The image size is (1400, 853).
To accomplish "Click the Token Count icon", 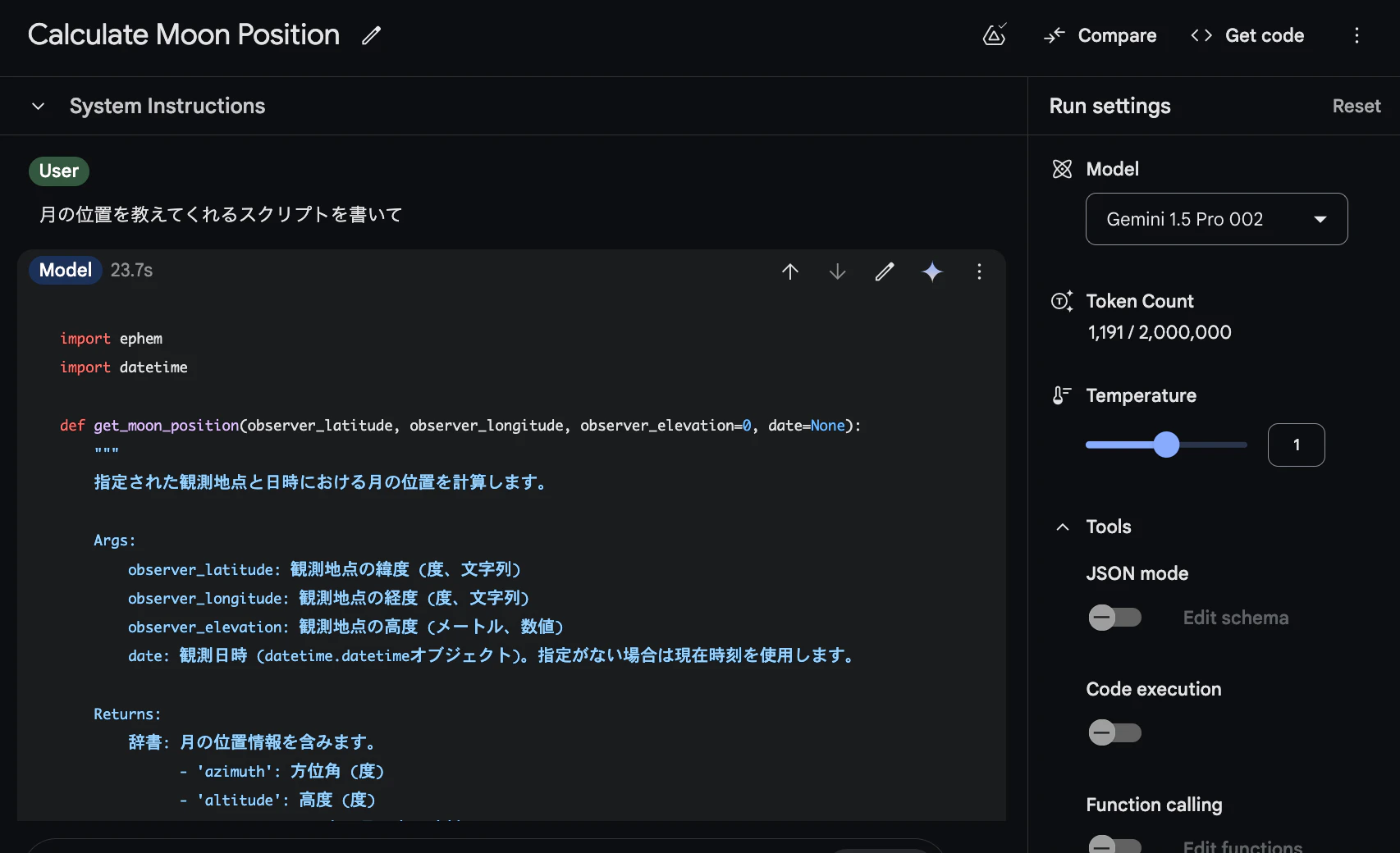I will coord(1062,301).
